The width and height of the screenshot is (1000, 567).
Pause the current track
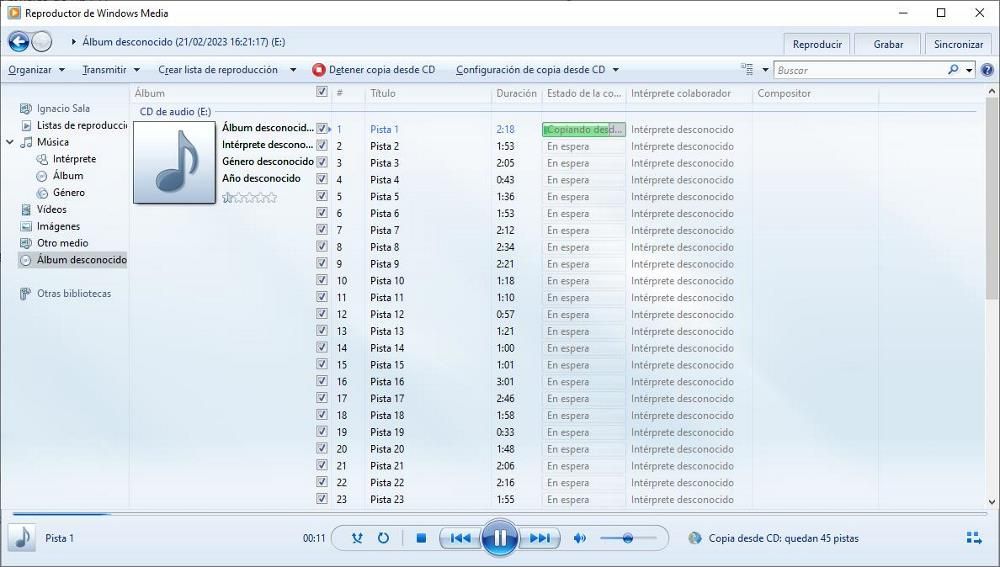pyautogui.click(x=499, y=538)
